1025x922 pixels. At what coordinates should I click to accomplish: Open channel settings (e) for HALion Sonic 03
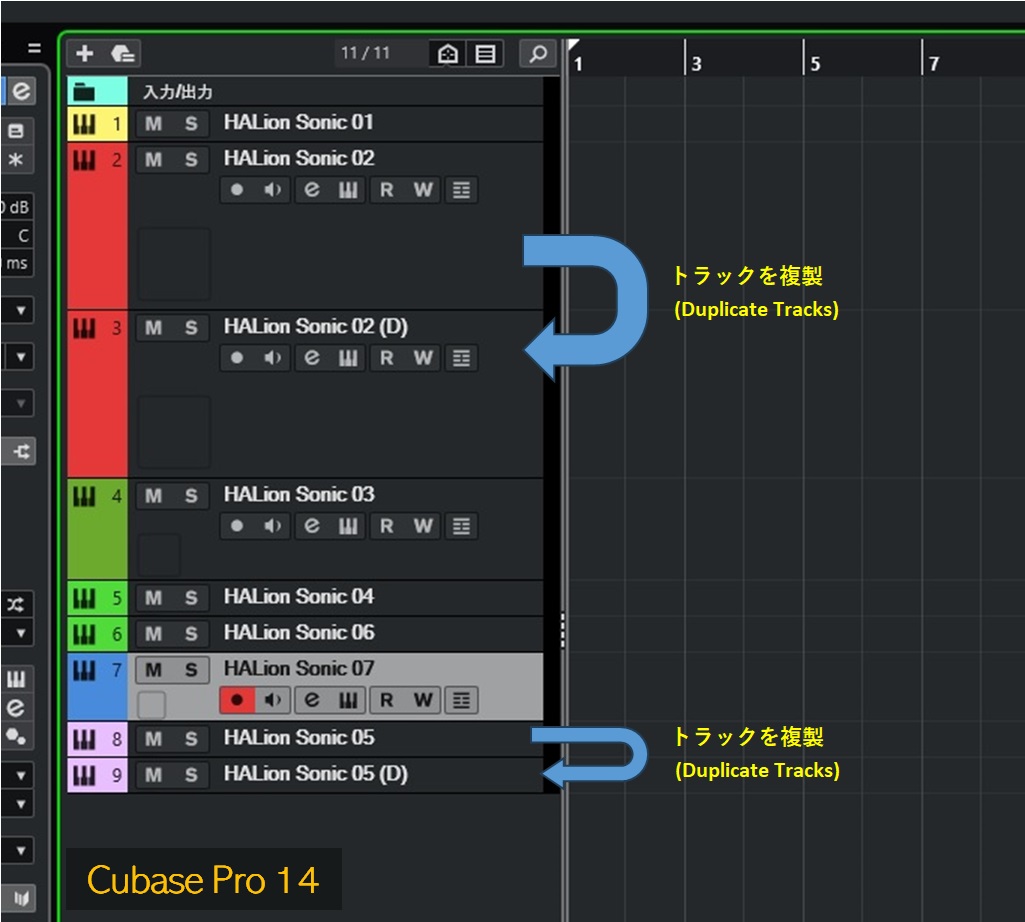312,526
